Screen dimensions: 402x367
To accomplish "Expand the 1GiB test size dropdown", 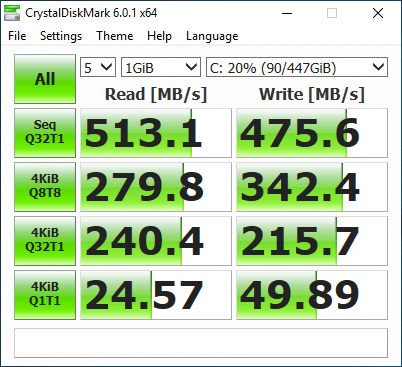I will (x=161, y=67).
